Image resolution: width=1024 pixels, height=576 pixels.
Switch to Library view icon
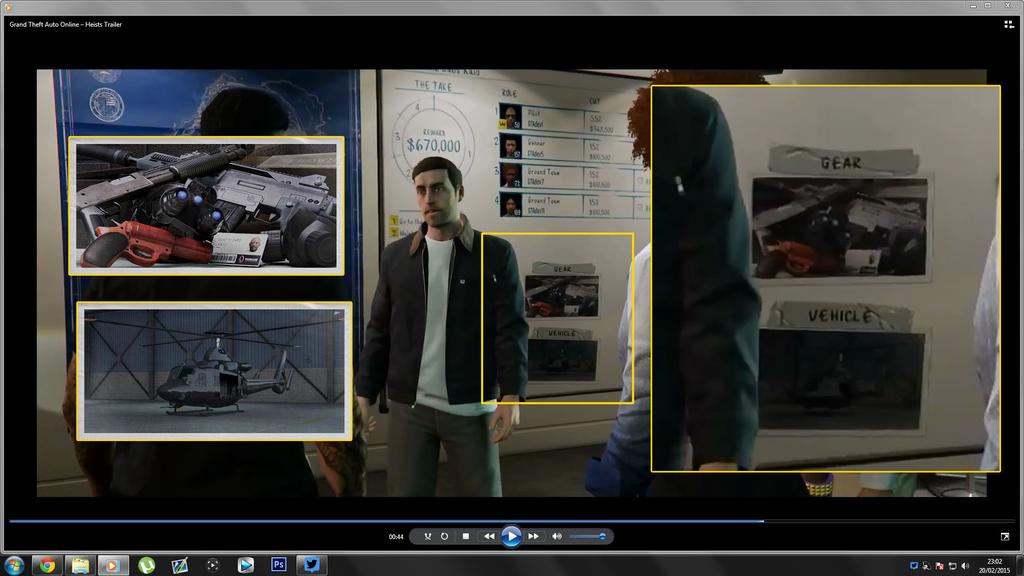coord(1009,24)
